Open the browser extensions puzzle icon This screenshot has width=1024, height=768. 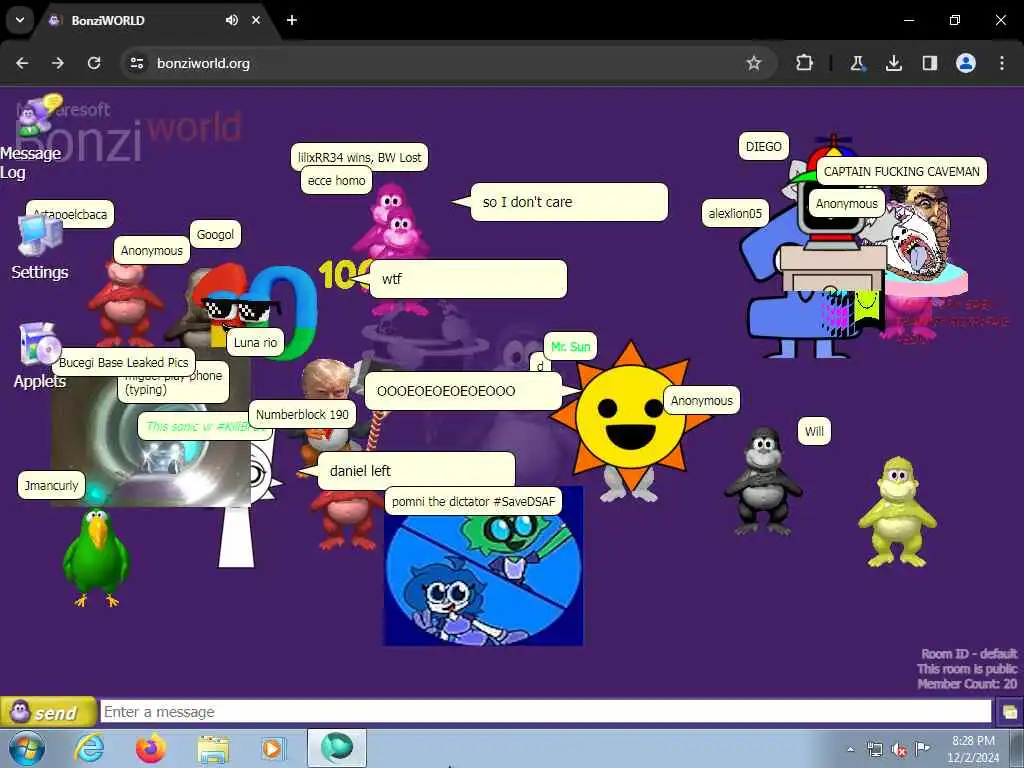(x=805, y=63)
